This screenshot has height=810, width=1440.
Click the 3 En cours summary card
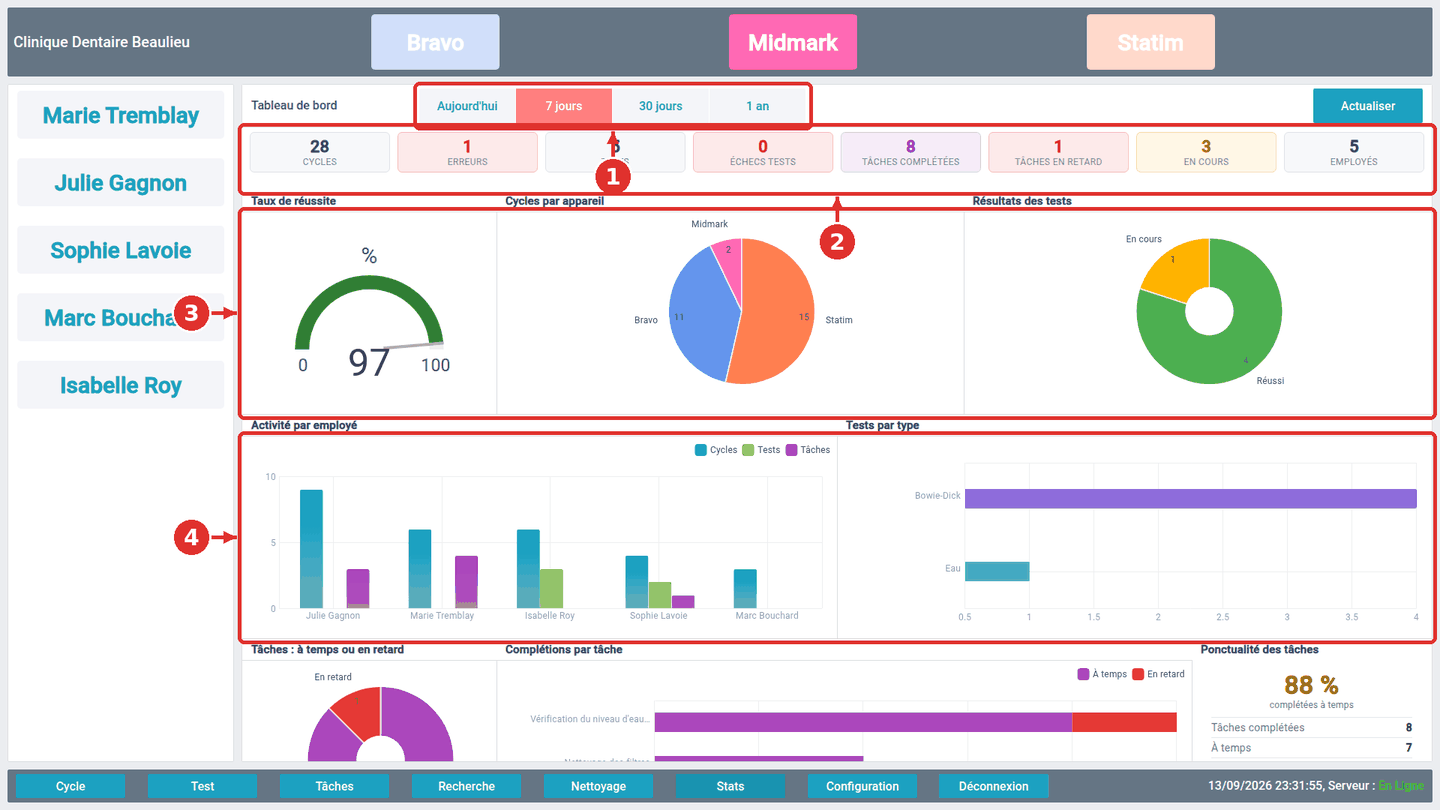point(1206,152)
